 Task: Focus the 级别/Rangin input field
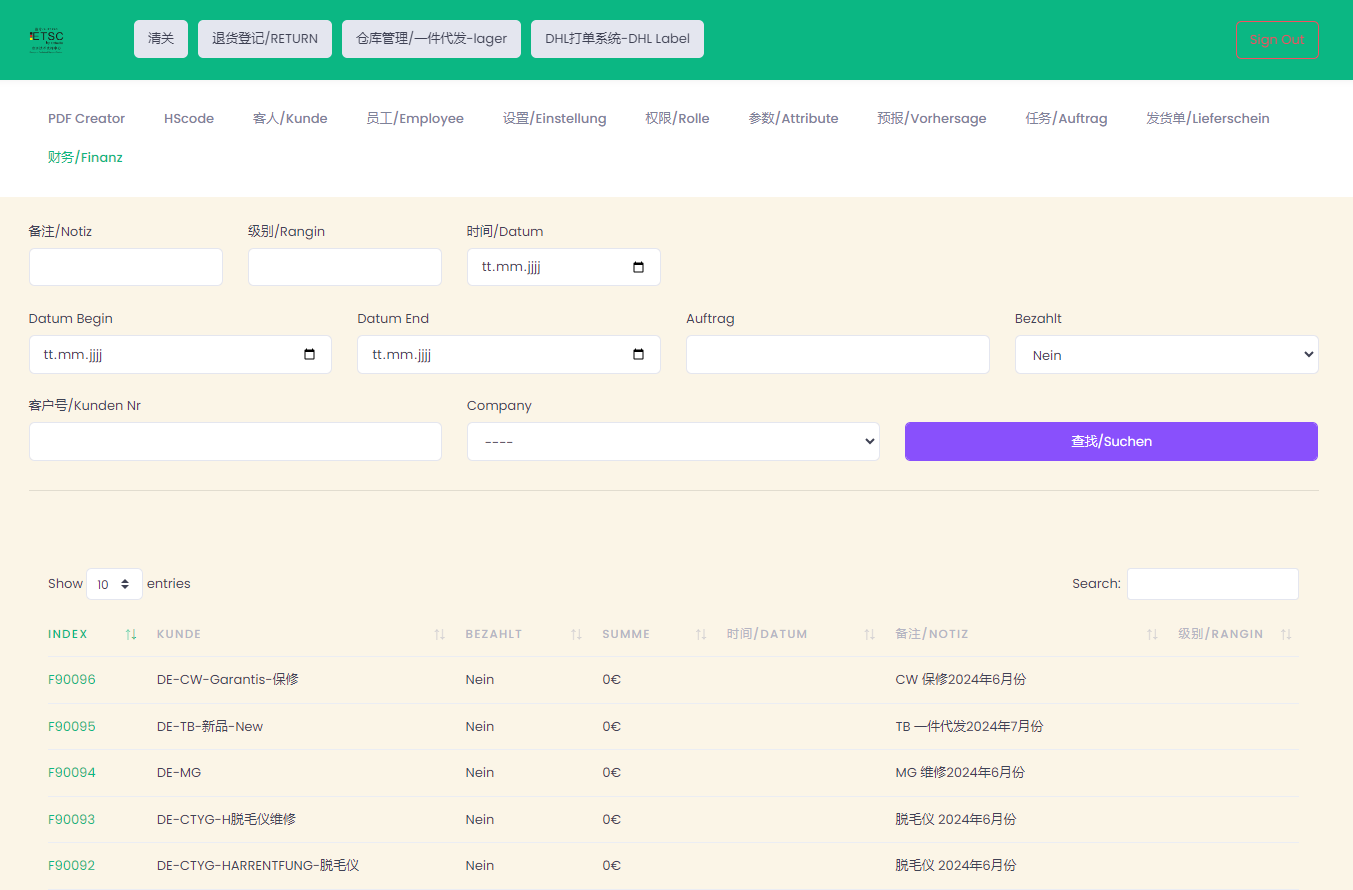click(x=345, y=267)
